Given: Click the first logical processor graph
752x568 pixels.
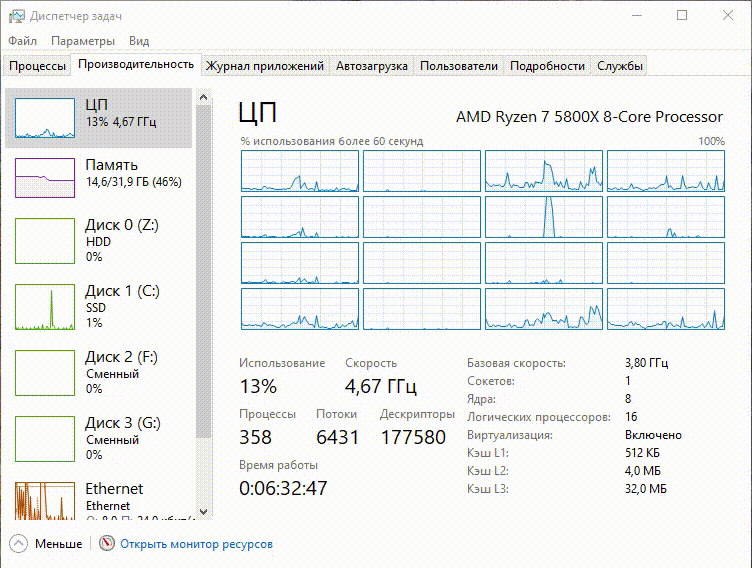Looking at the screenshot, I should point(300,171).
